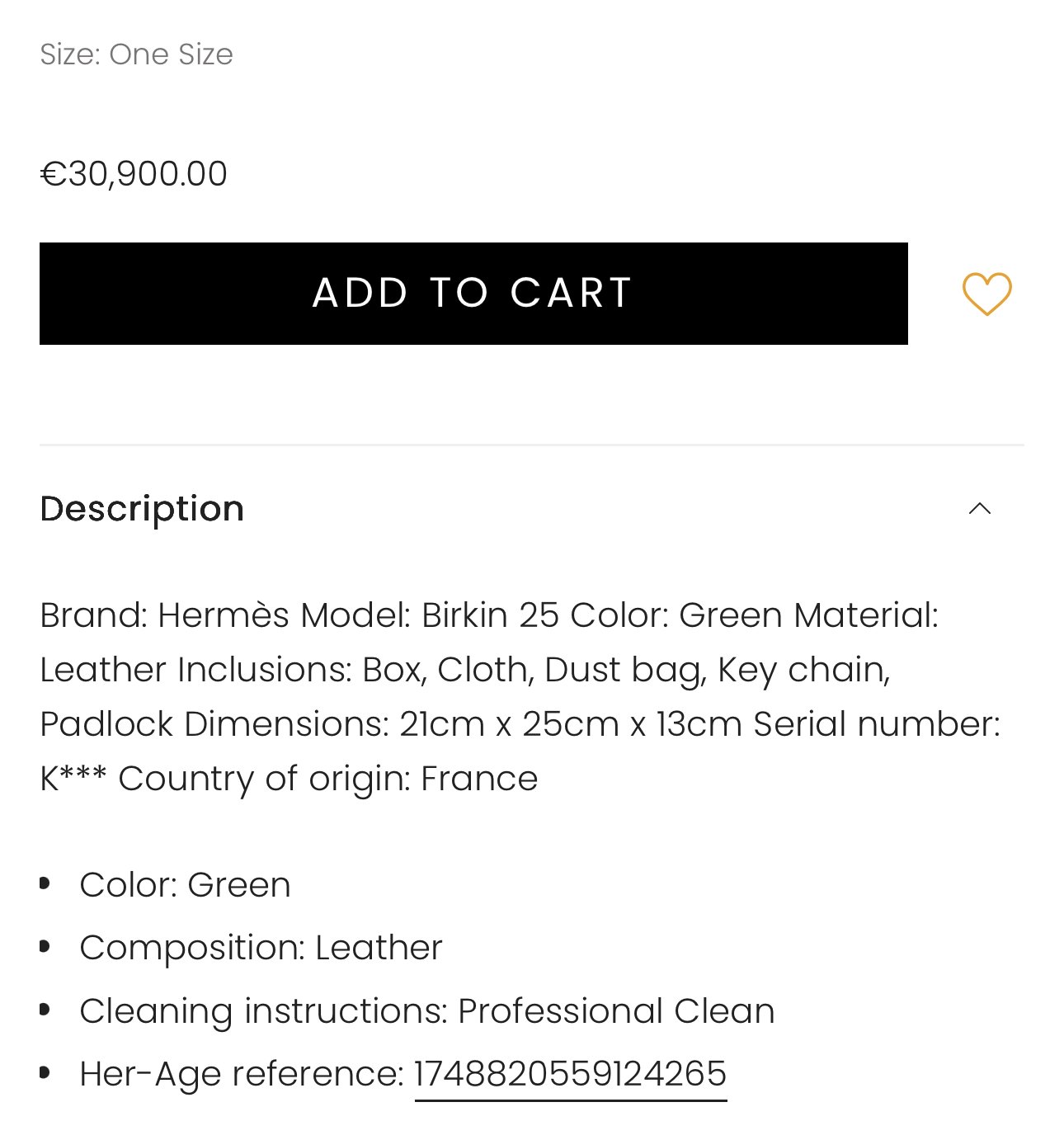Image resolution: width=1064 pixels, height=1121 pixels.
Task: Select the Size: One Size label
Action: 137,54
